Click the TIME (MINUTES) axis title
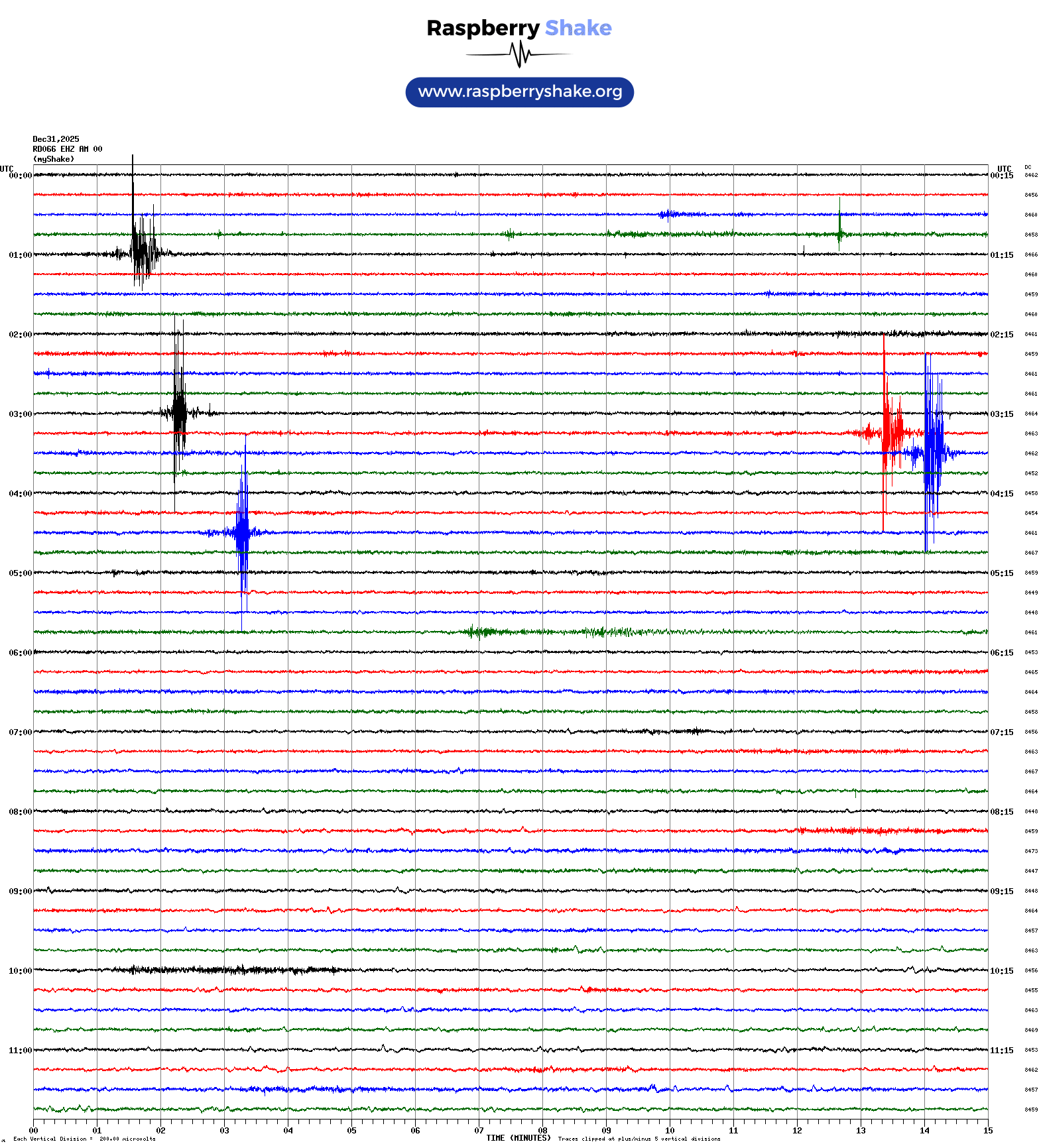Screen dimensions: 1041x1148 (x=519, y=1138)
